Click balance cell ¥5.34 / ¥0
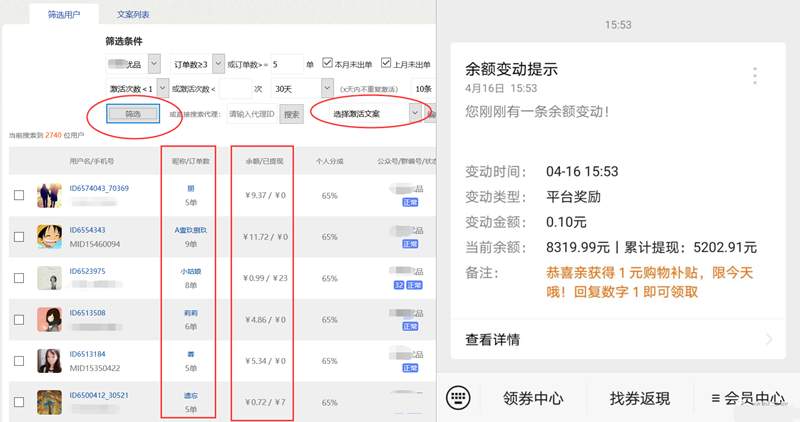Screen dimensions: 800x422 click(x=265, y=361)
